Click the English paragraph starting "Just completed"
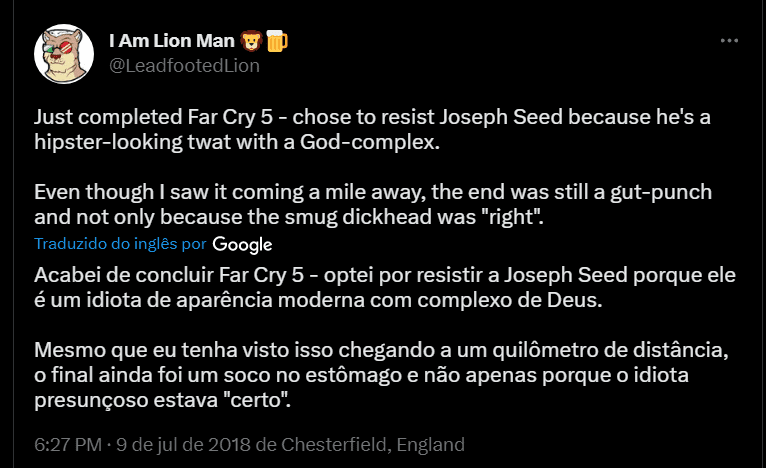Screen dimensions: 766x468 [x=372, y=130]
